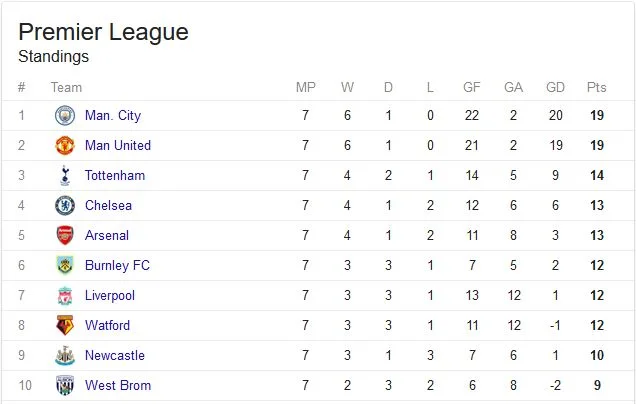Open the Burnley FC team link

coord(117,266)
